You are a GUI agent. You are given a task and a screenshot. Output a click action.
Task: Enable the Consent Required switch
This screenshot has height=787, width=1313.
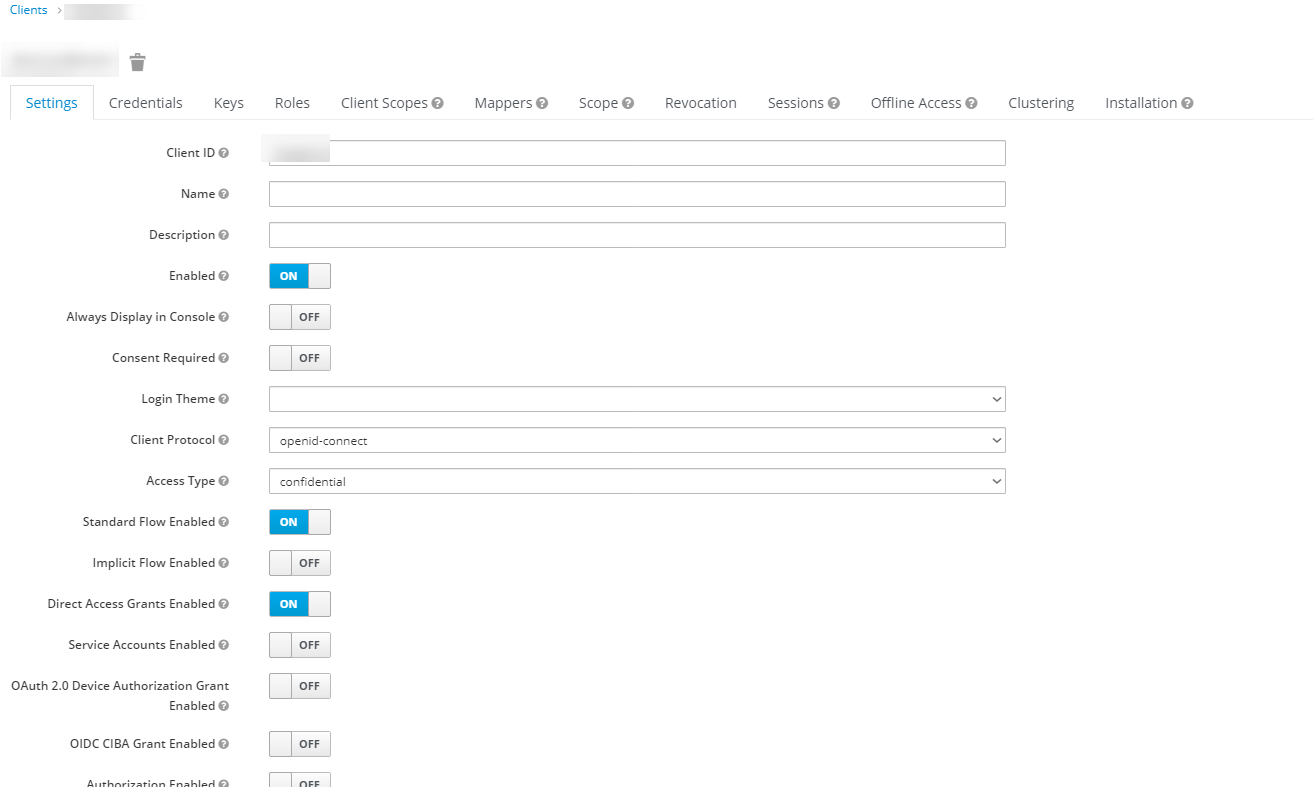(x=300, y=358)
